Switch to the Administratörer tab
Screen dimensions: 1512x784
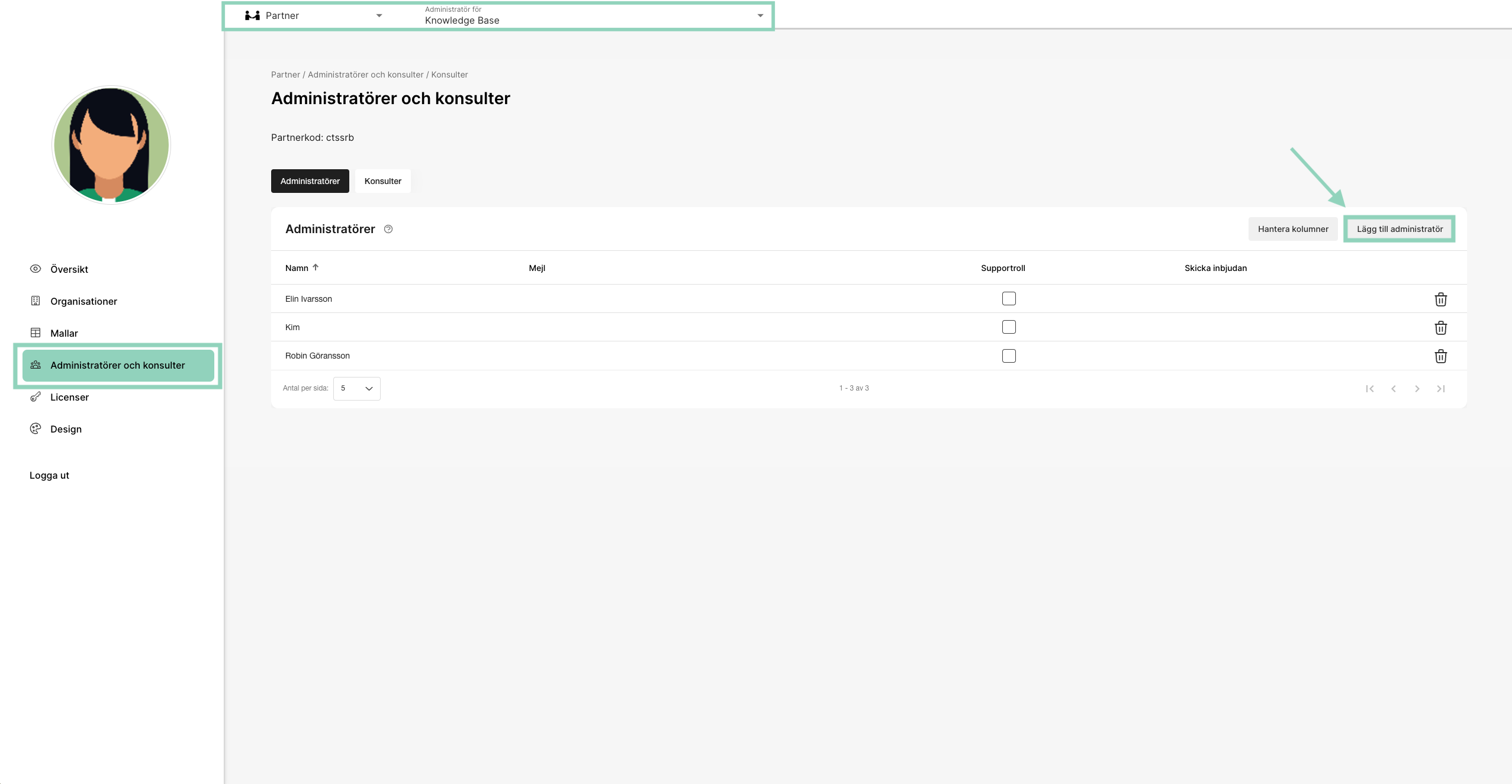tap(310, 181)
